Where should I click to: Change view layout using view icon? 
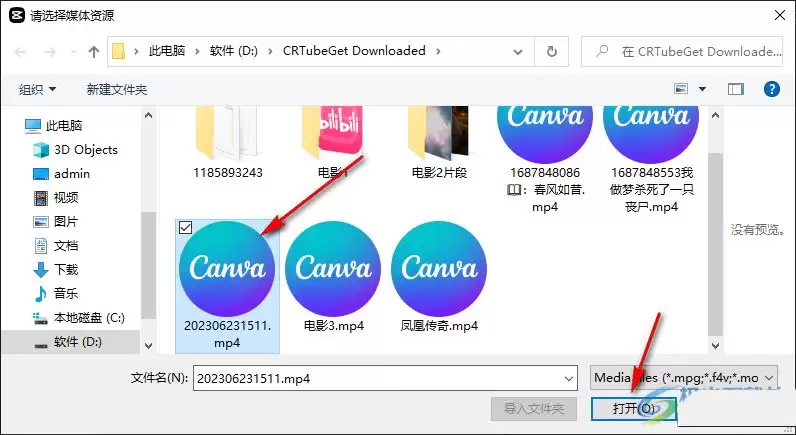coord(682,89)
